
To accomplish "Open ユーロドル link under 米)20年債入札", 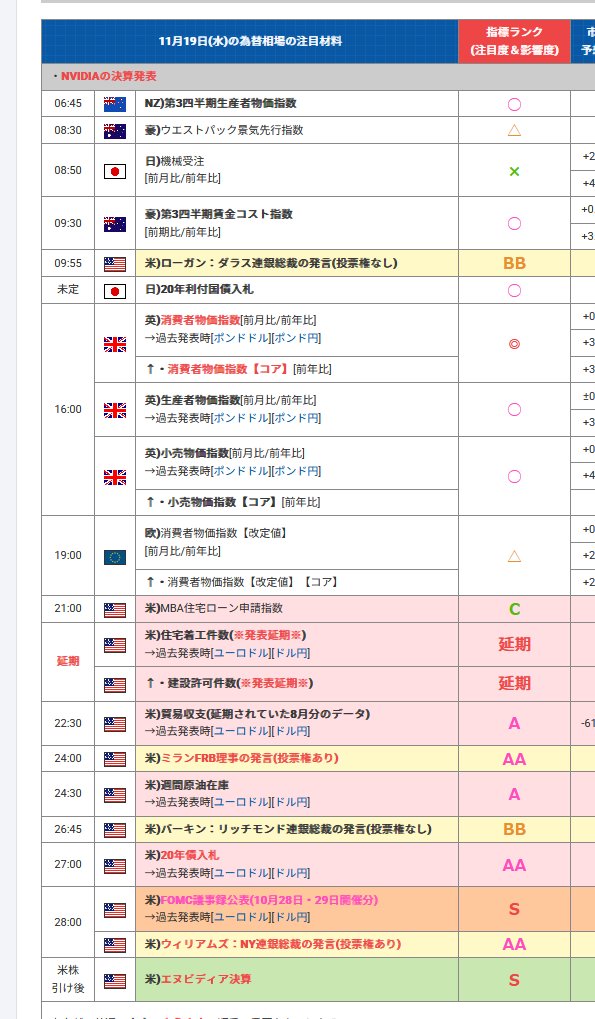I will [241, 873].
